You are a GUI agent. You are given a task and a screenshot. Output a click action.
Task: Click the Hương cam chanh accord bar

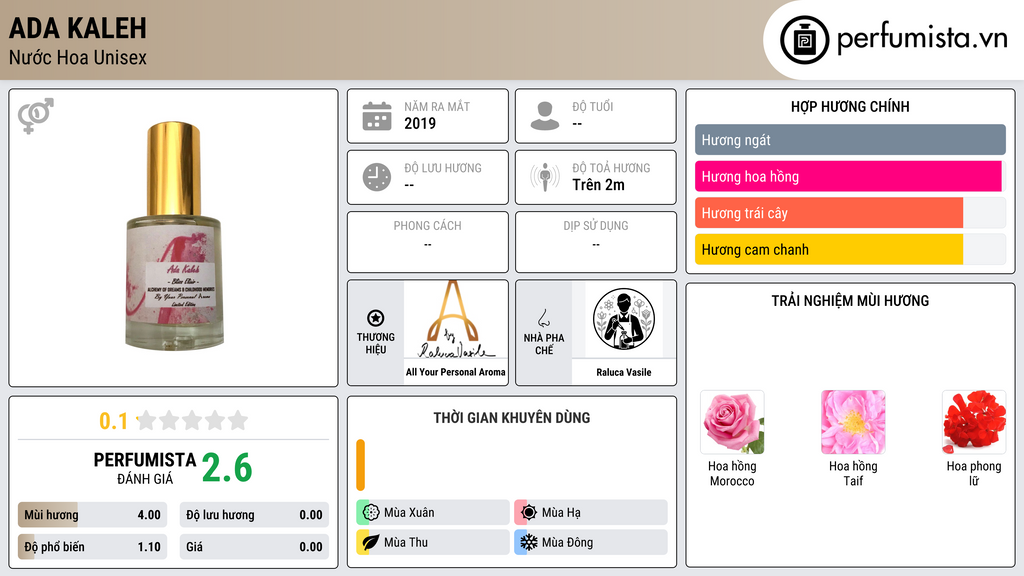click(850, 249)
